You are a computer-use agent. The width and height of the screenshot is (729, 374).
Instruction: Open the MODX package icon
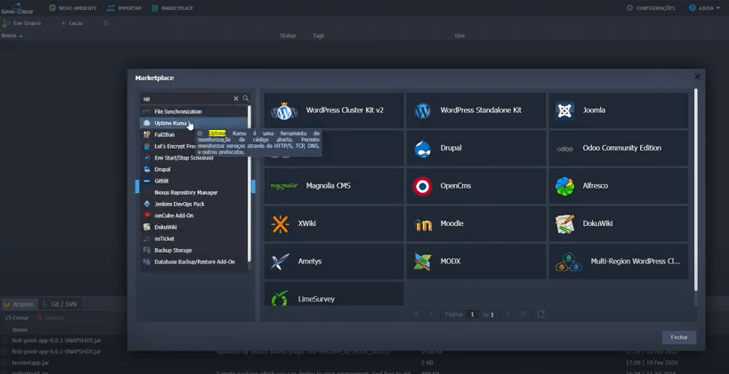click(x=423, y=261)
